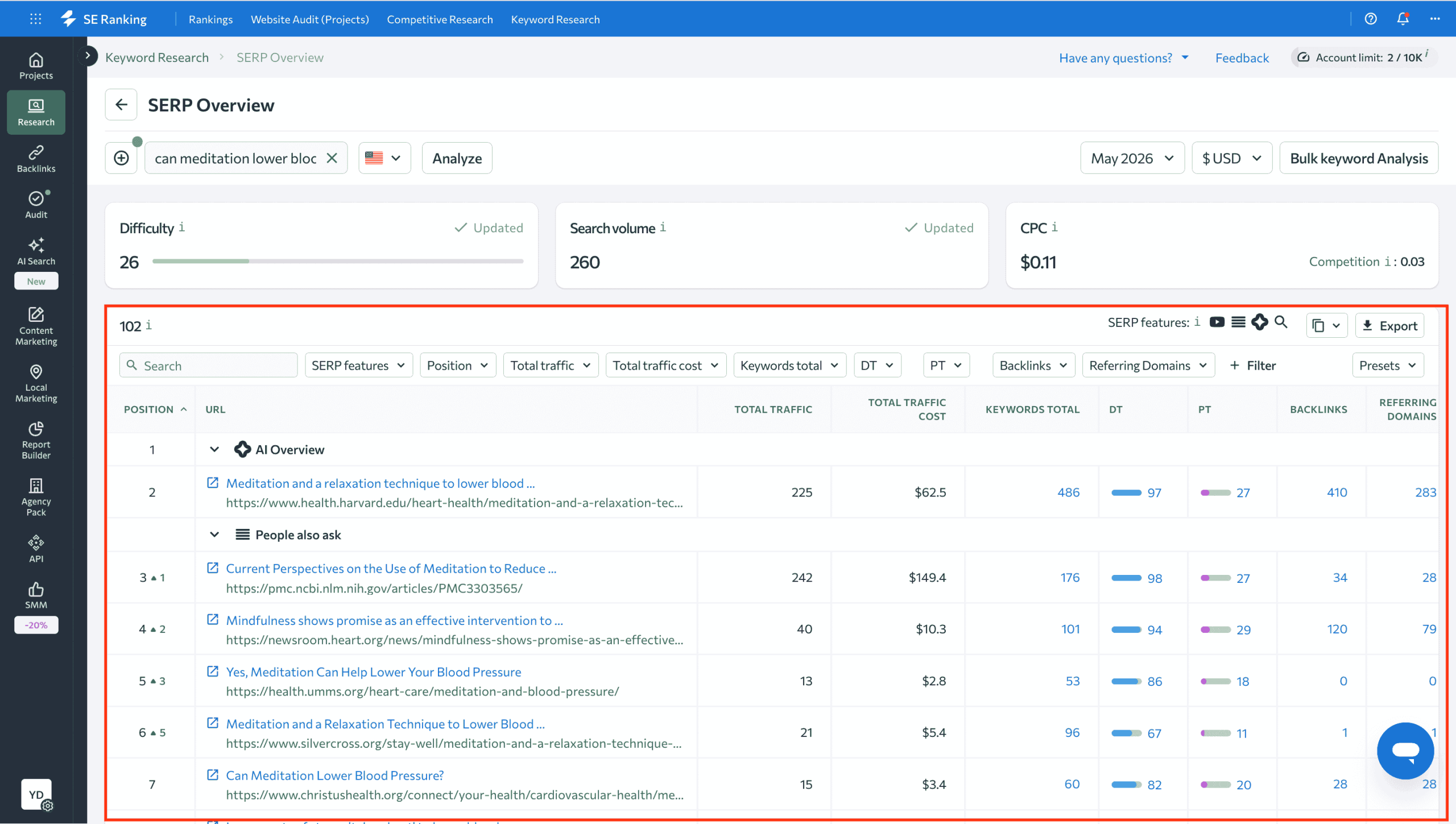Open the Competitive Research menu
The width and height of the screenshot is (1456, 824).
click(x=440, y=19)
